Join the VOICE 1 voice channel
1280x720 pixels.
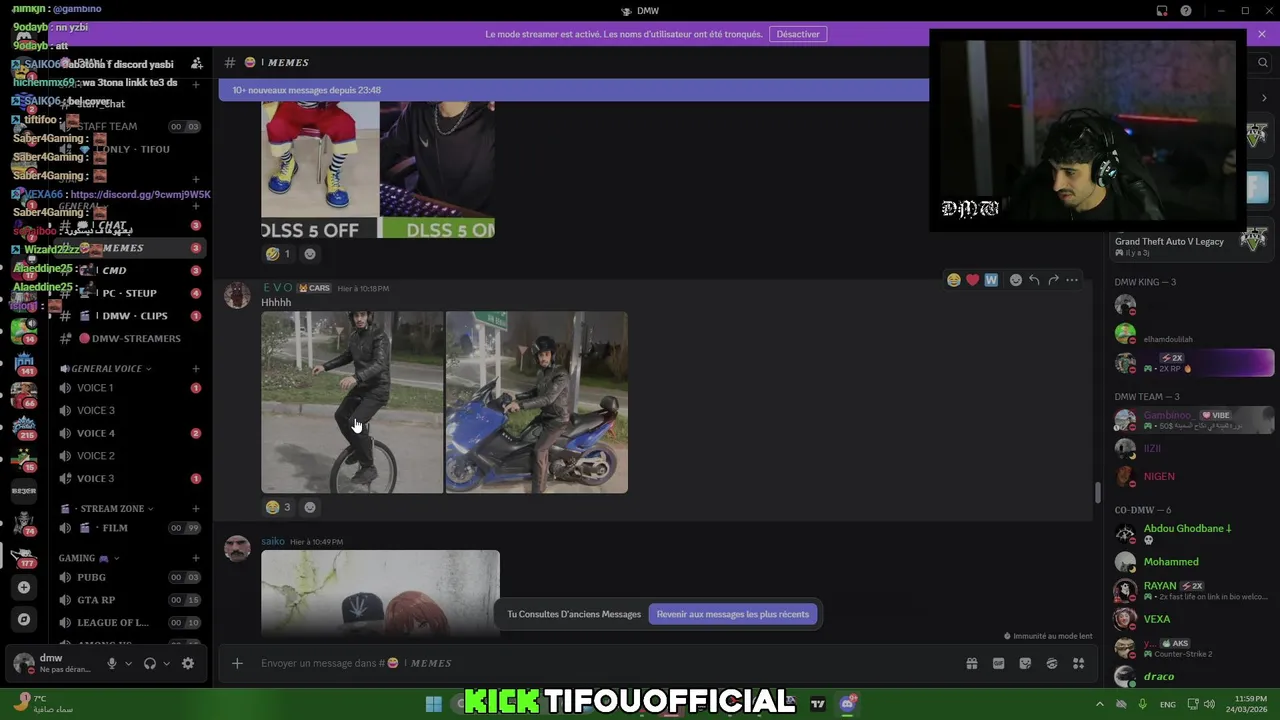click(x=130, y=388)
